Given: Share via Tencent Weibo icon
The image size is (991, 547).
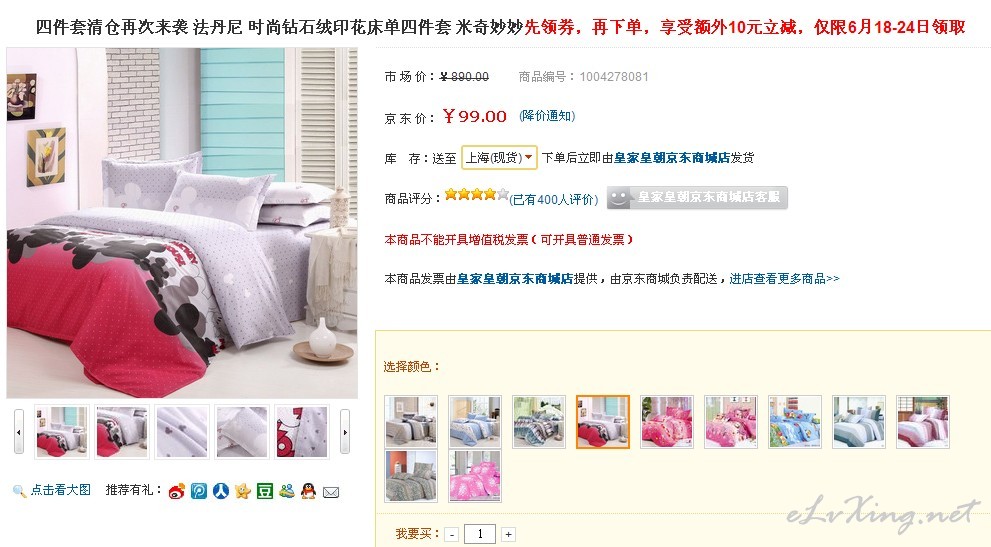Looking at the screenshot, I should point(199,491).
